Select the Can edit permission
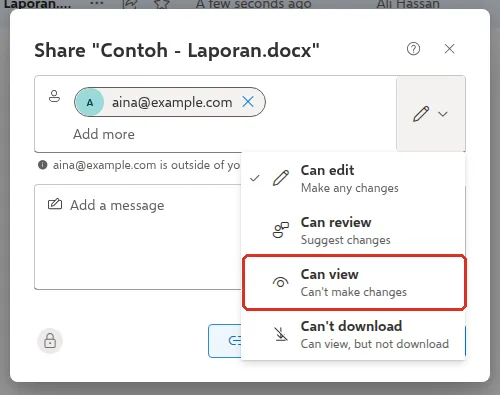Viewport: 500px width, 395px height. tap(354, 179)
